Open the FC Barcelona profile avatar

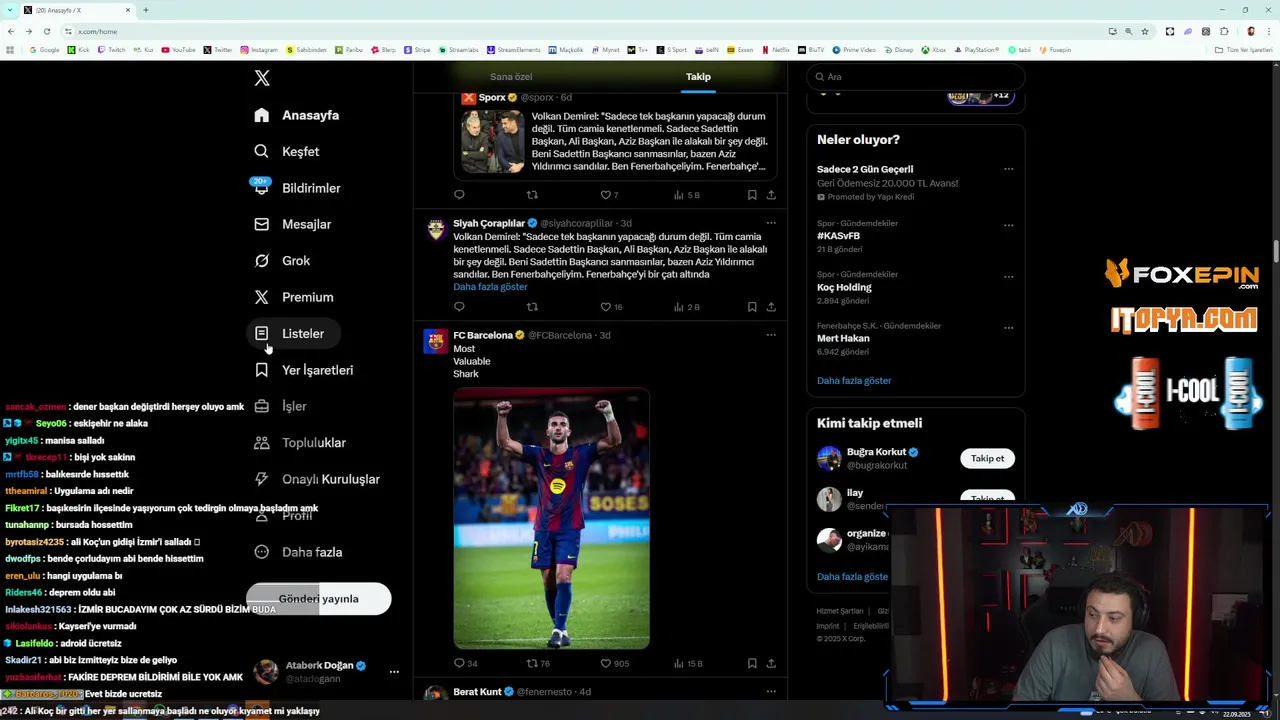[x=436, y=342]
